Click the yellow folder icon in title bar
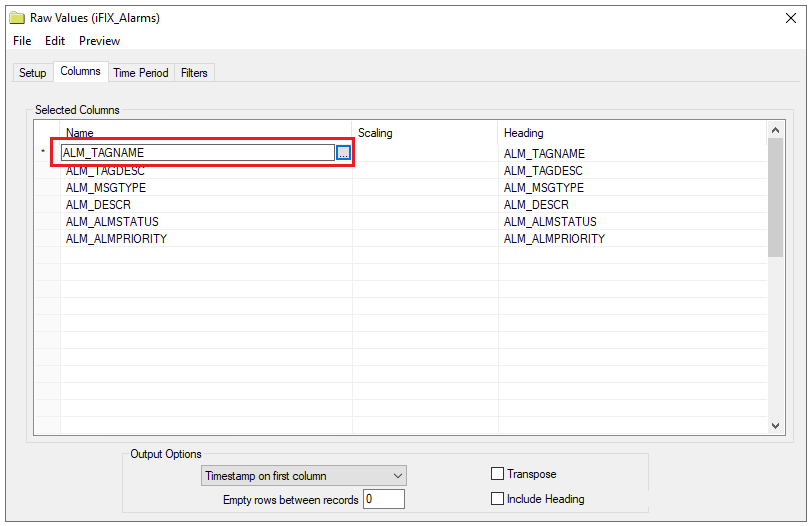This screenshot has width=809, height=526. coord(17,18)
